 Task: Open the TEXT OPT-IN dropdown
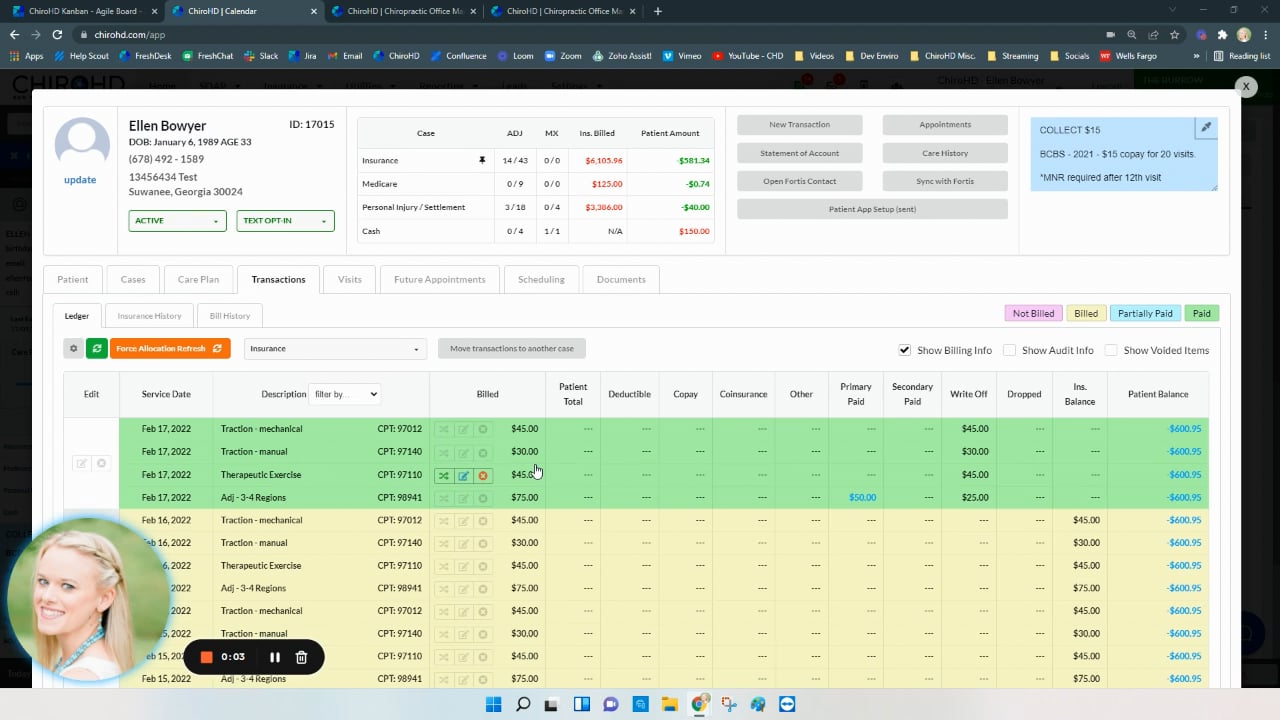[285, 221]
